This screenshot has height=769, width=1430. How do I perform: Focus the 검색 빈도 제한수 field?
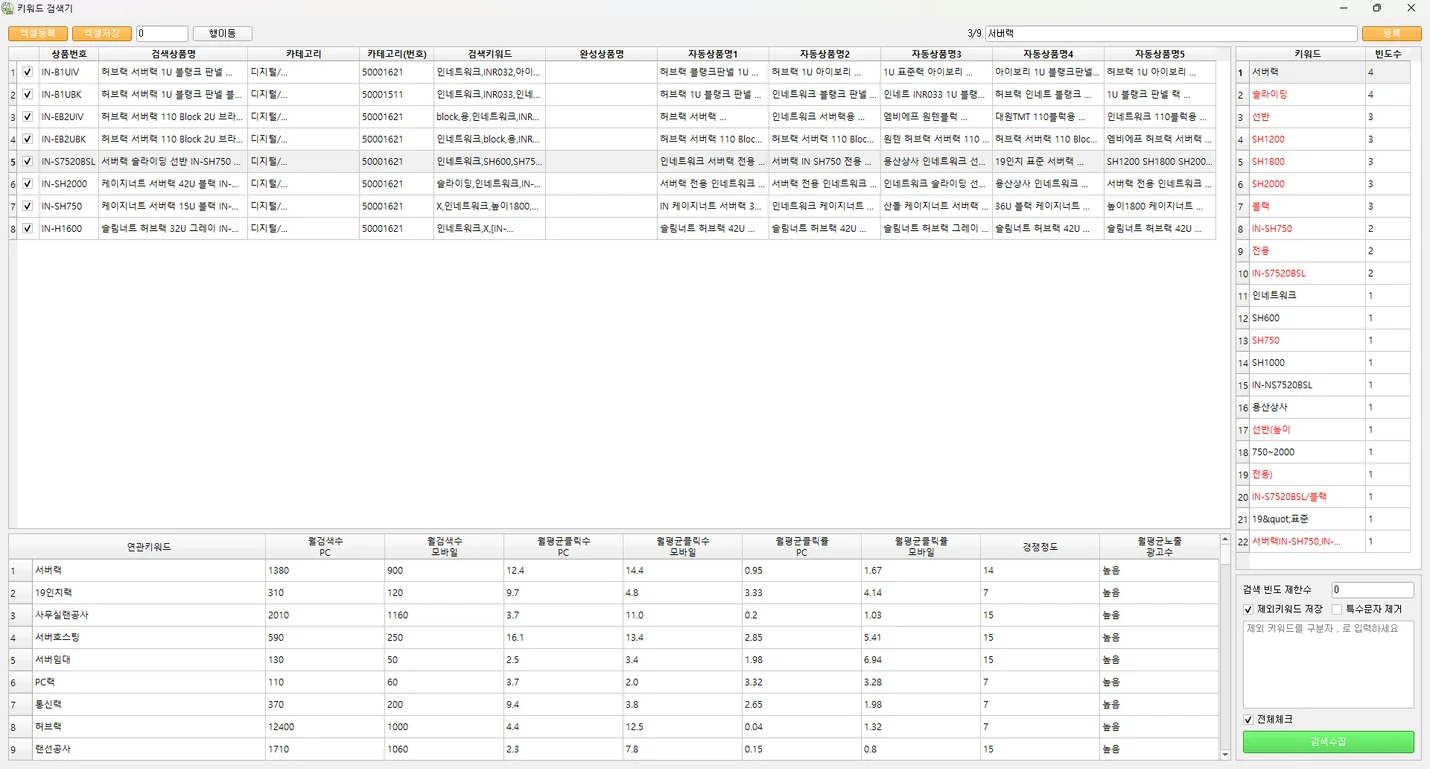(x=1372, y=590)
